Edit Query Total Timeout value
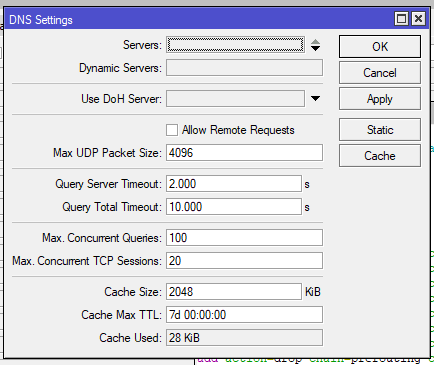Screen dimensions: 434x365 coord(234,207)
